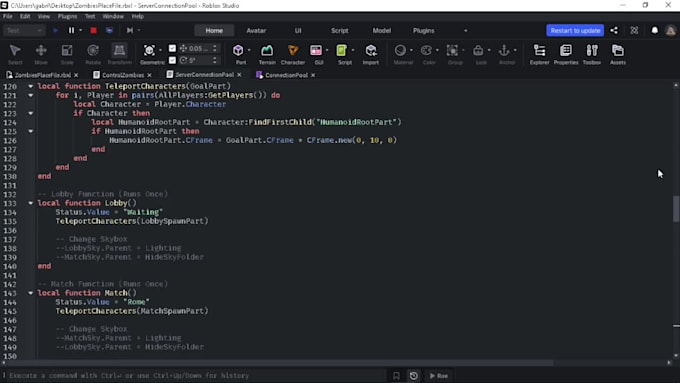Click the command bar input field
The width and height of the screenshot is (680, 383).
(x=195, y=376)
